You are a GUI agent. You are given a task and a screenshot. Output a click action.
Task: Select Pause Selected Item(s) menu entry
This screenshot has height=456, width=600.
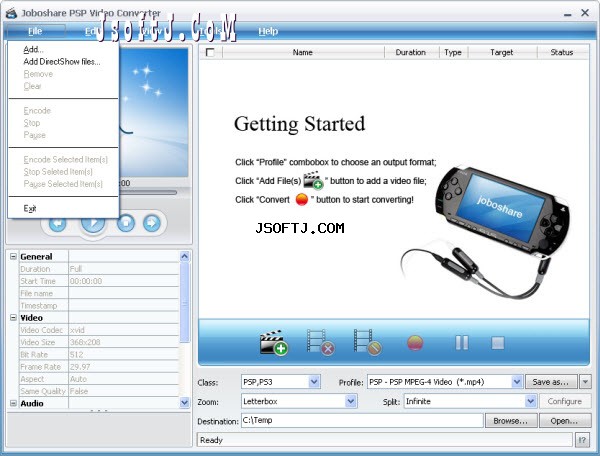[x=63, y=184]
